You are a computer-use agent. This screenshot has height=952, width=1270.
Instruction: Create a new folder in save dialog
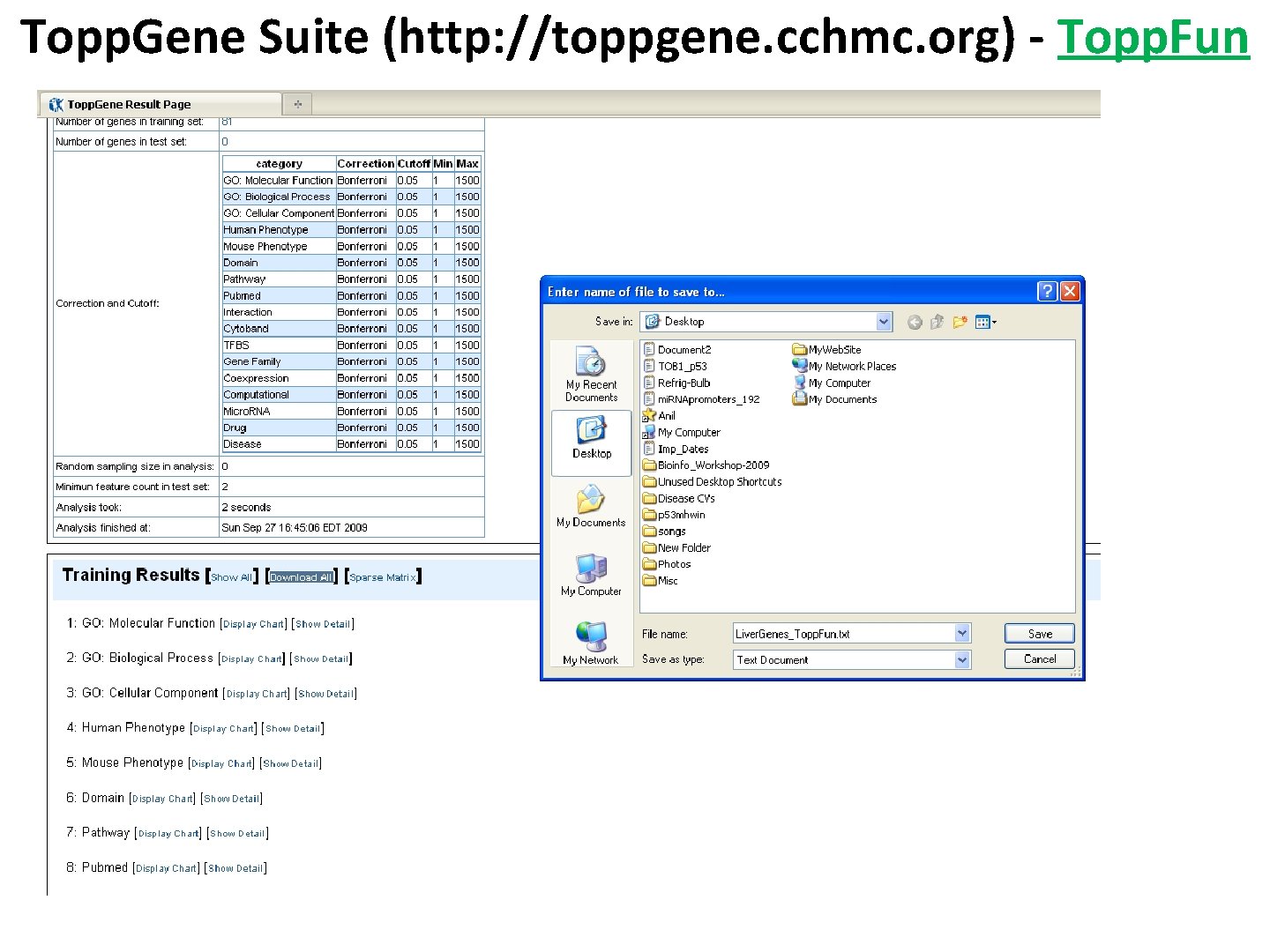point(960,323)
